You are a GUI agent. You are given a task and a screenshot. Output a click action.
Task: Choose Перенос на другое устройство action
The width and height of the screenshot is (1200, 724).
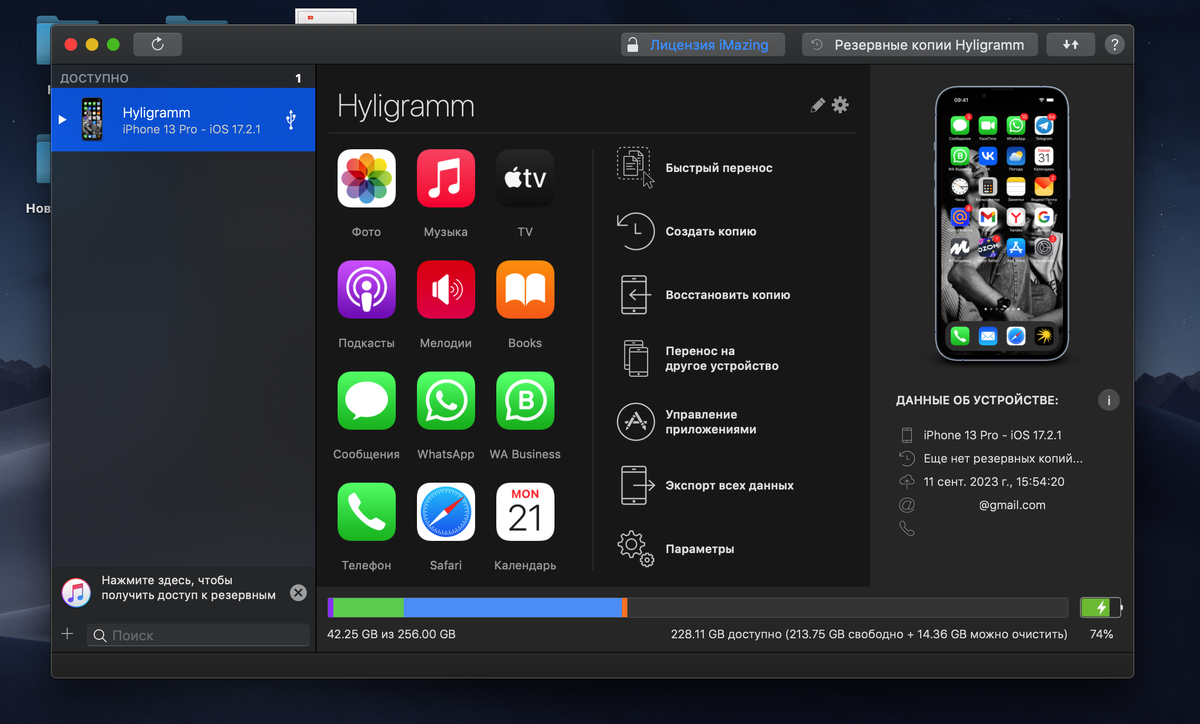click(x=699, y=358)
